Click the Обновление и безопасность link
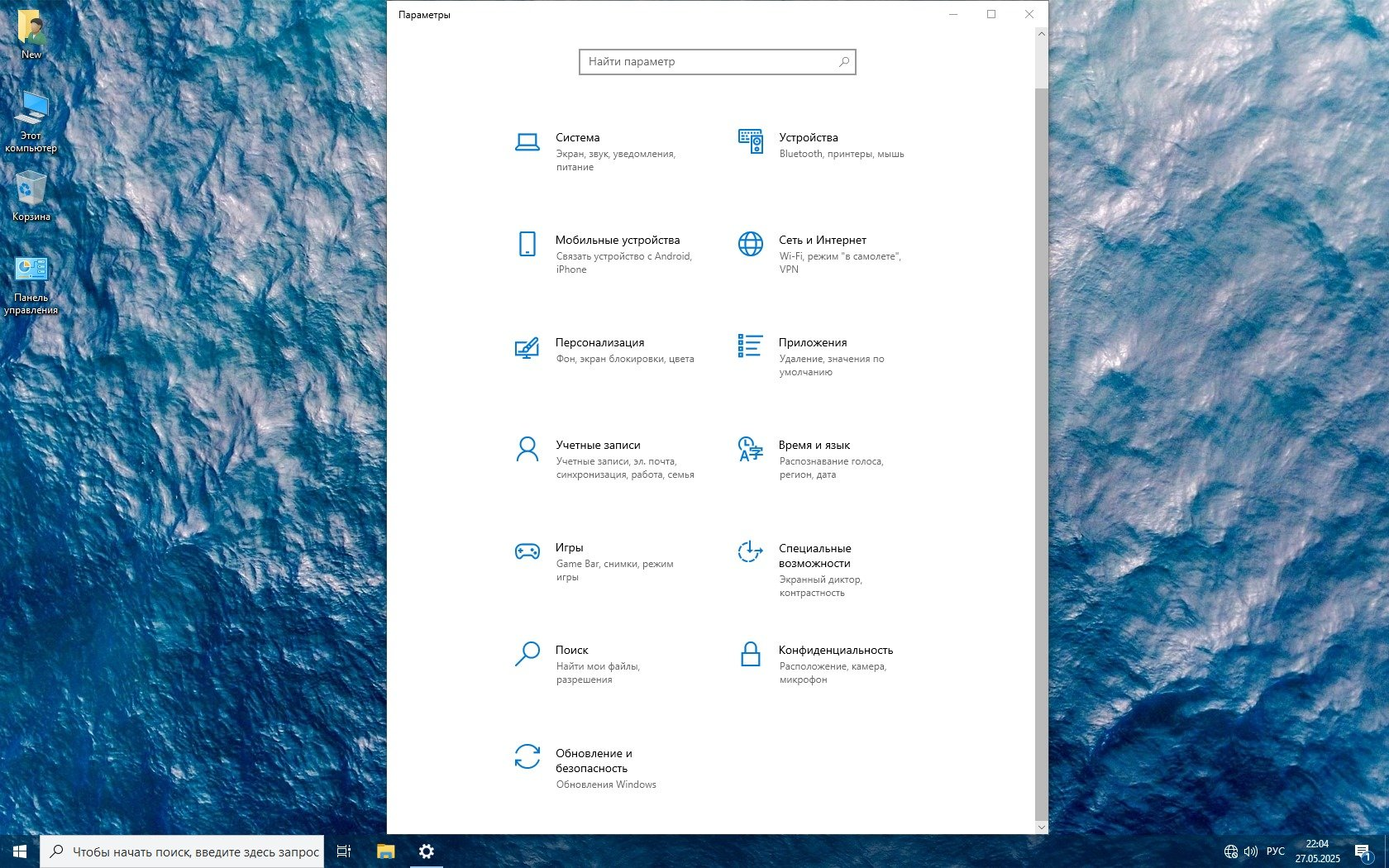The image size is (1389, 868). tap(593, 761)
